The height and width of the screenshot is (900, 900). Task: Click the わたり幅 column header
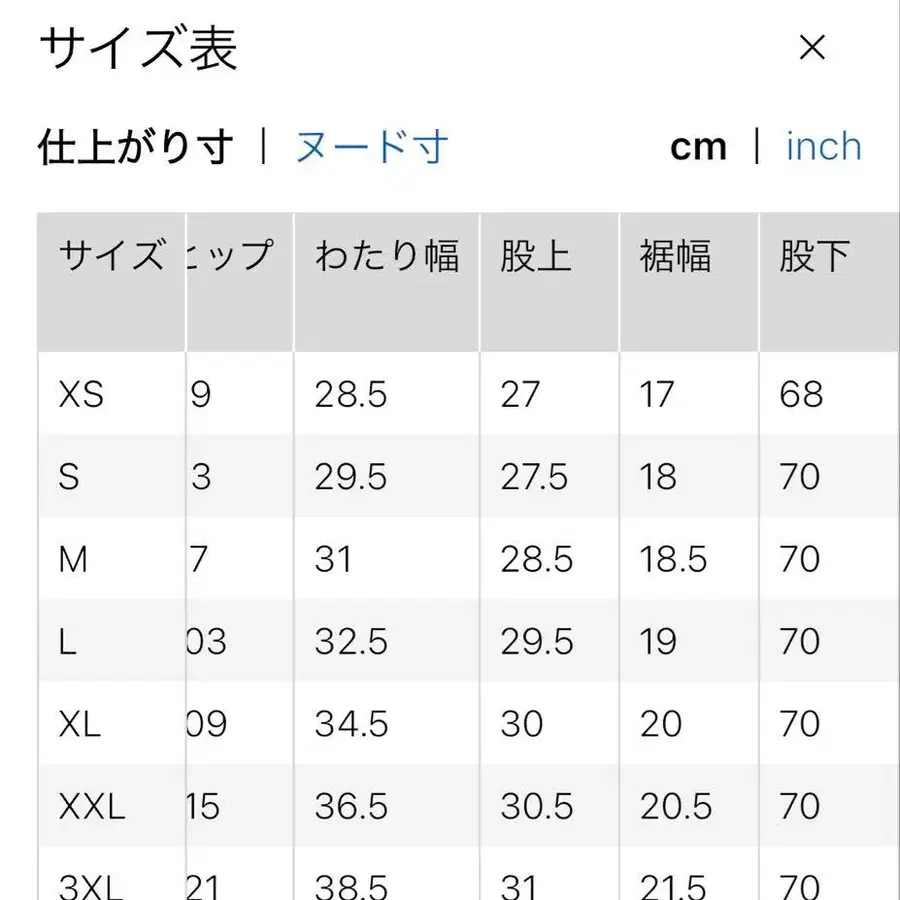(386, 257)
